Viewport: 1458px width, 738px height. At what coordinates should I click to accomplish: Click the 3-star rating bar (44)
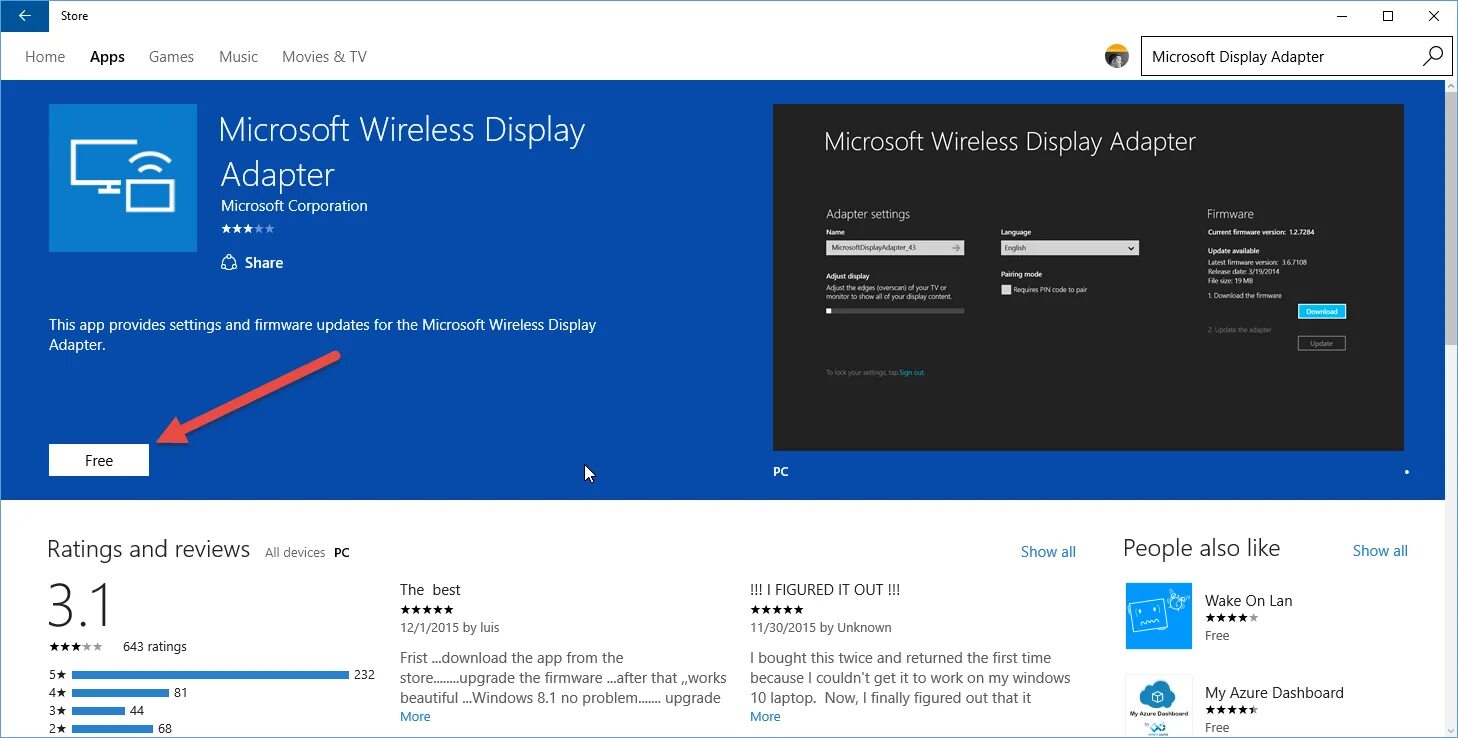pyautogui.click(x=98, y=711)
